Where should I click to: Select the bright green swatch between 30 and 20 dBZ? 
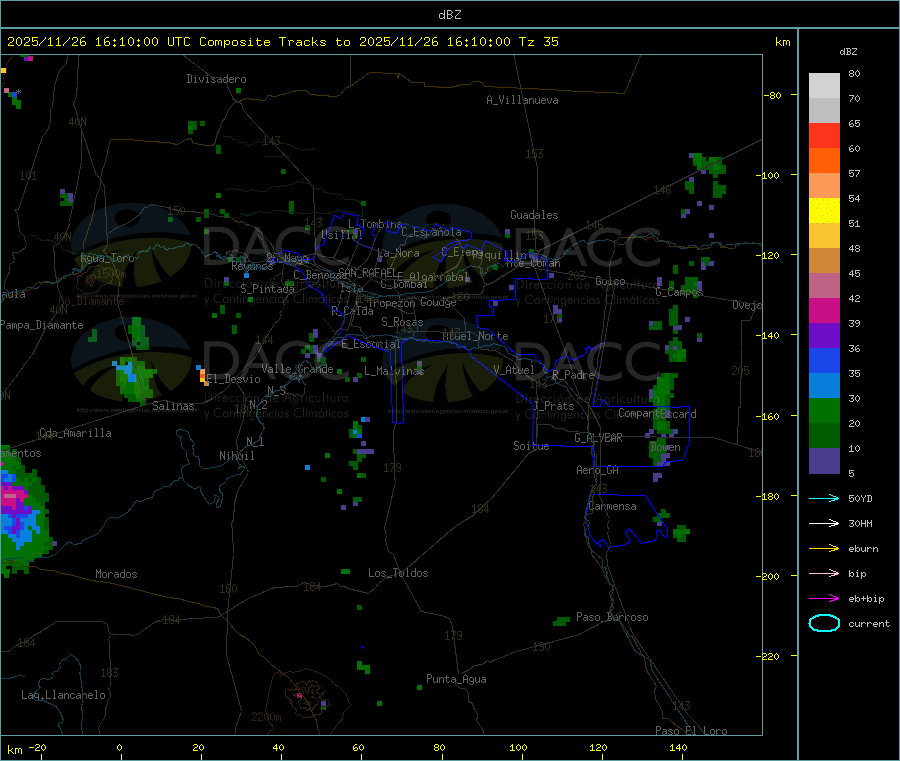point(824,410)
